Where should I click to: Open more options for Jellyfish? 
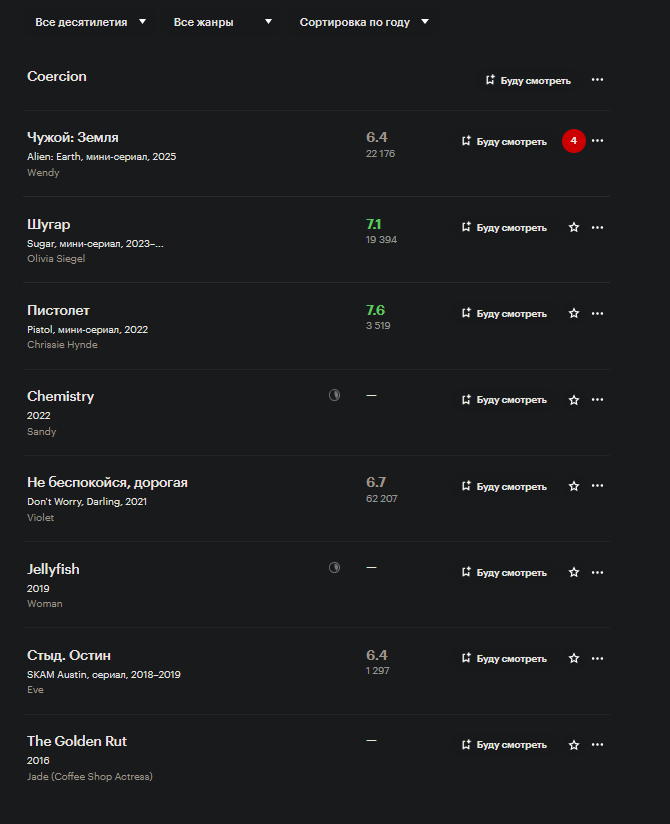click(597, 572)
